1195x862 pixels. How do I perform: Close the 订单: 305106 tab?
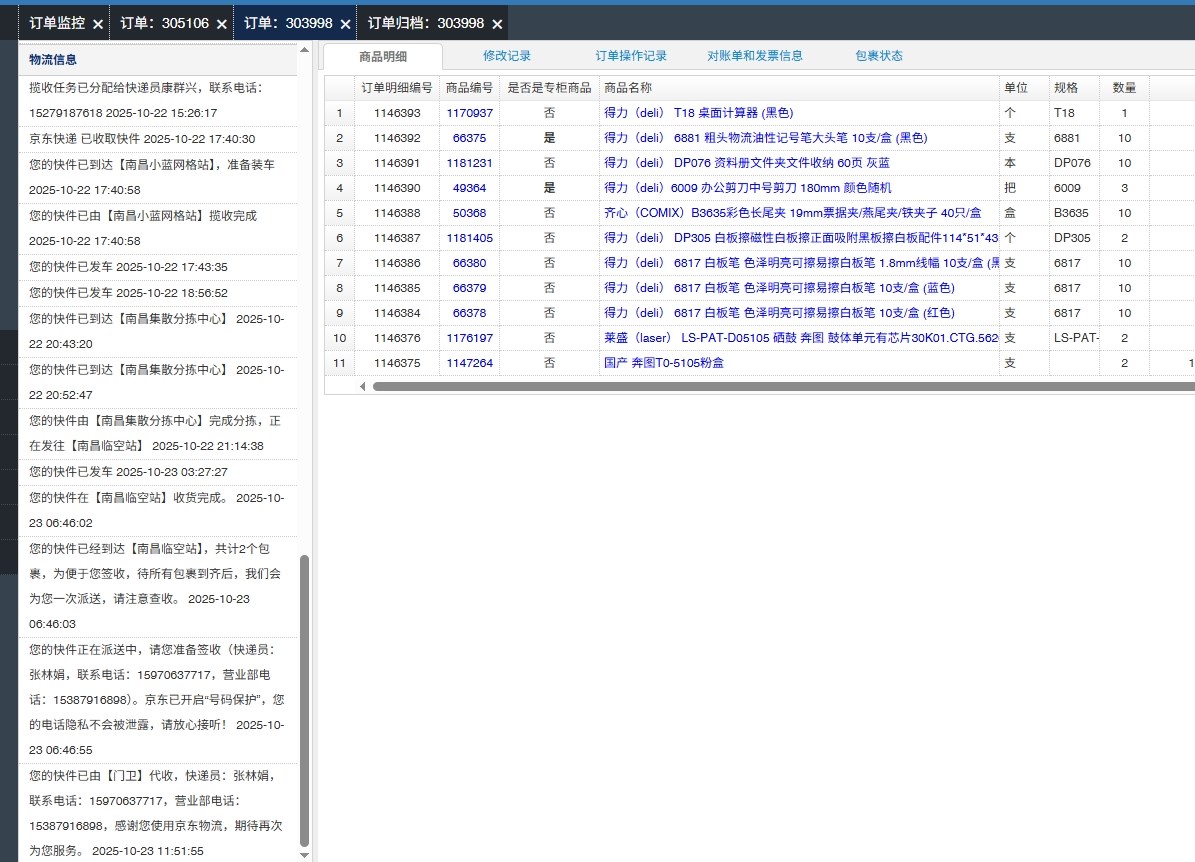tap(221, 23)
